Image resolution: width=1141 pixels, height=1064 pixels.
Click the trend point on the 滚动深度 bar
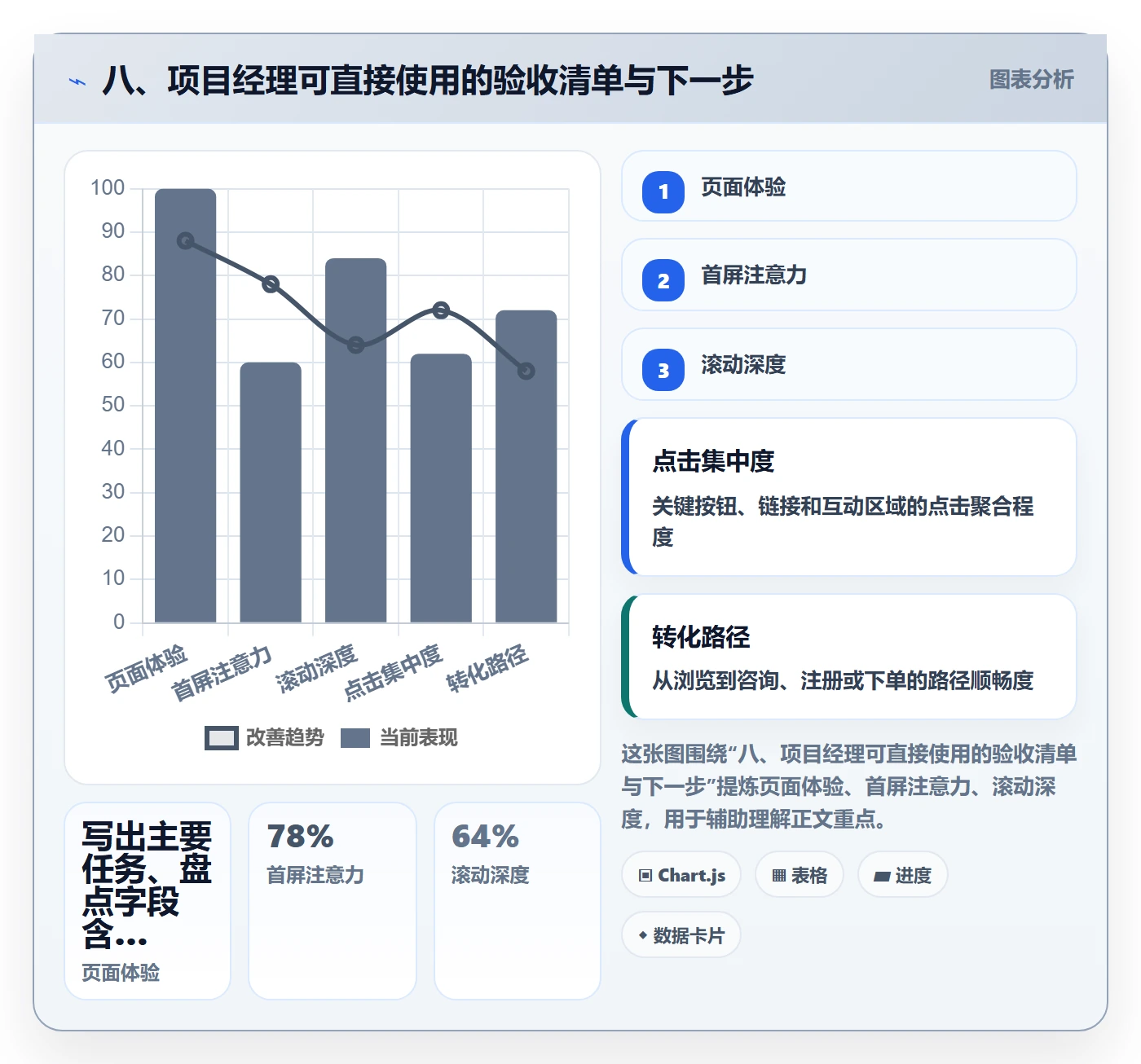pyautogui.click(x=356, y=345)
